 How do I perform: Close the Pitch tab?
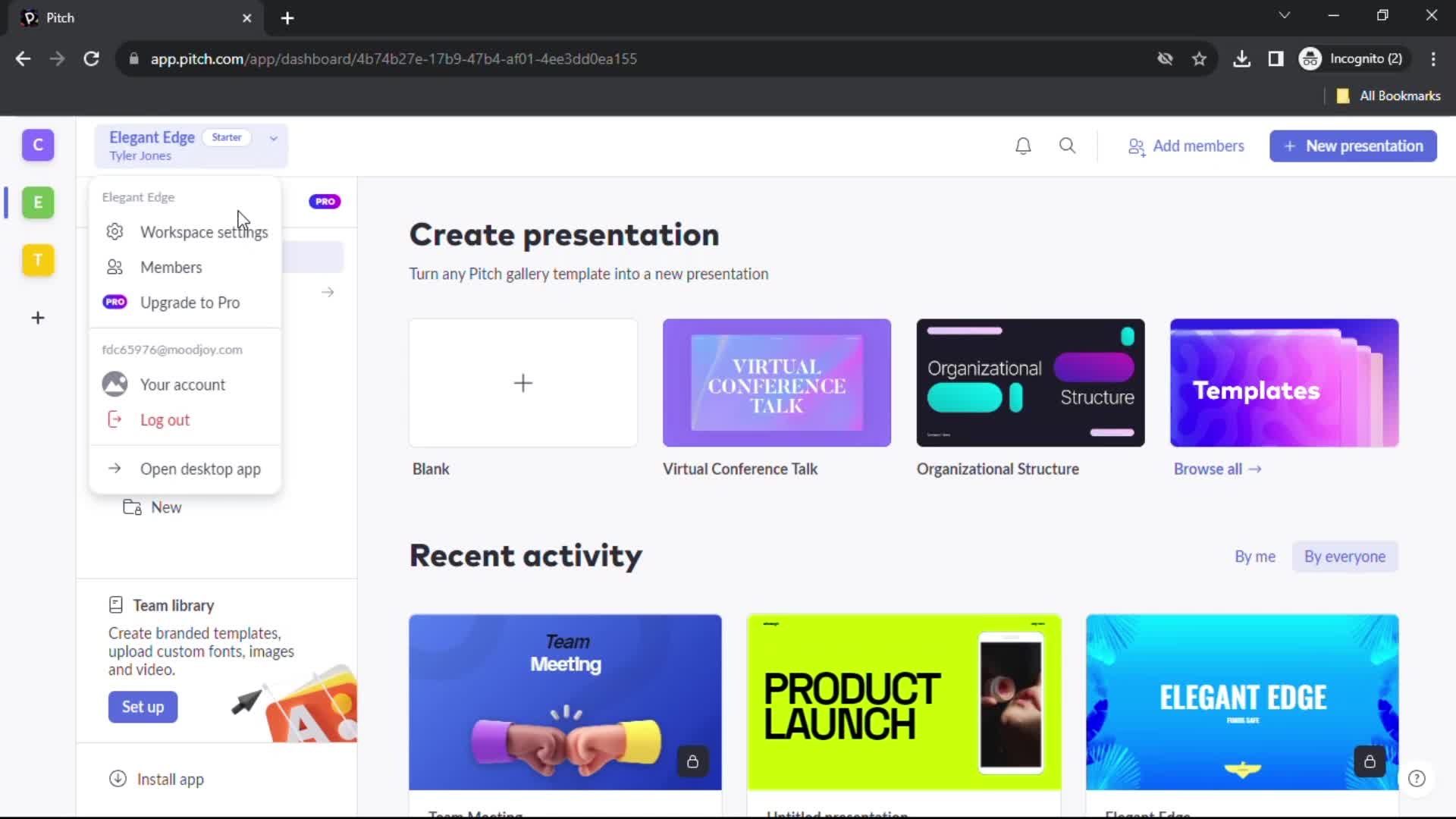[246, 17]
